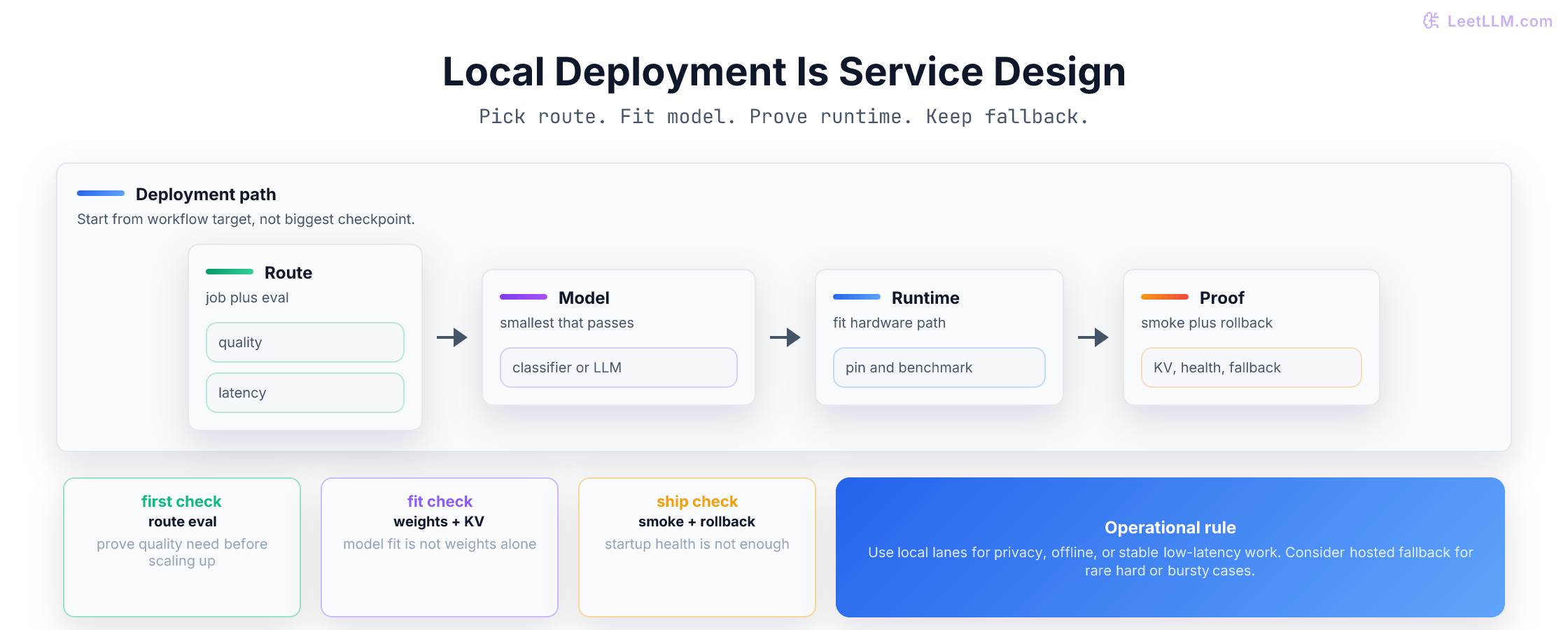Select the 'Use local lanes for privacy' paragraph
This screenshot has height=630, width=1568.
pyautogui.click(x=1170, y=561)
